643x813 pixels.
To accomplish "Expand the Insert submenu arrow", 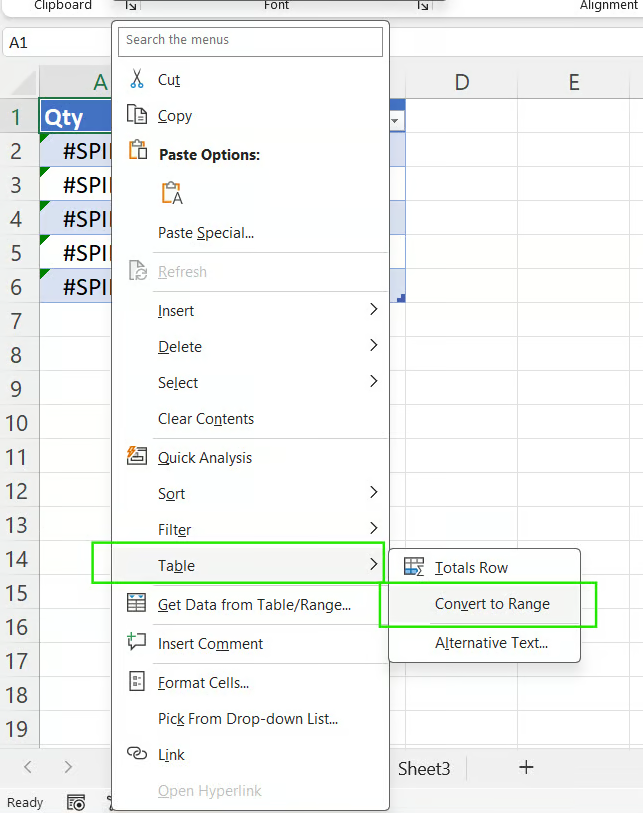I will [373, 310].
